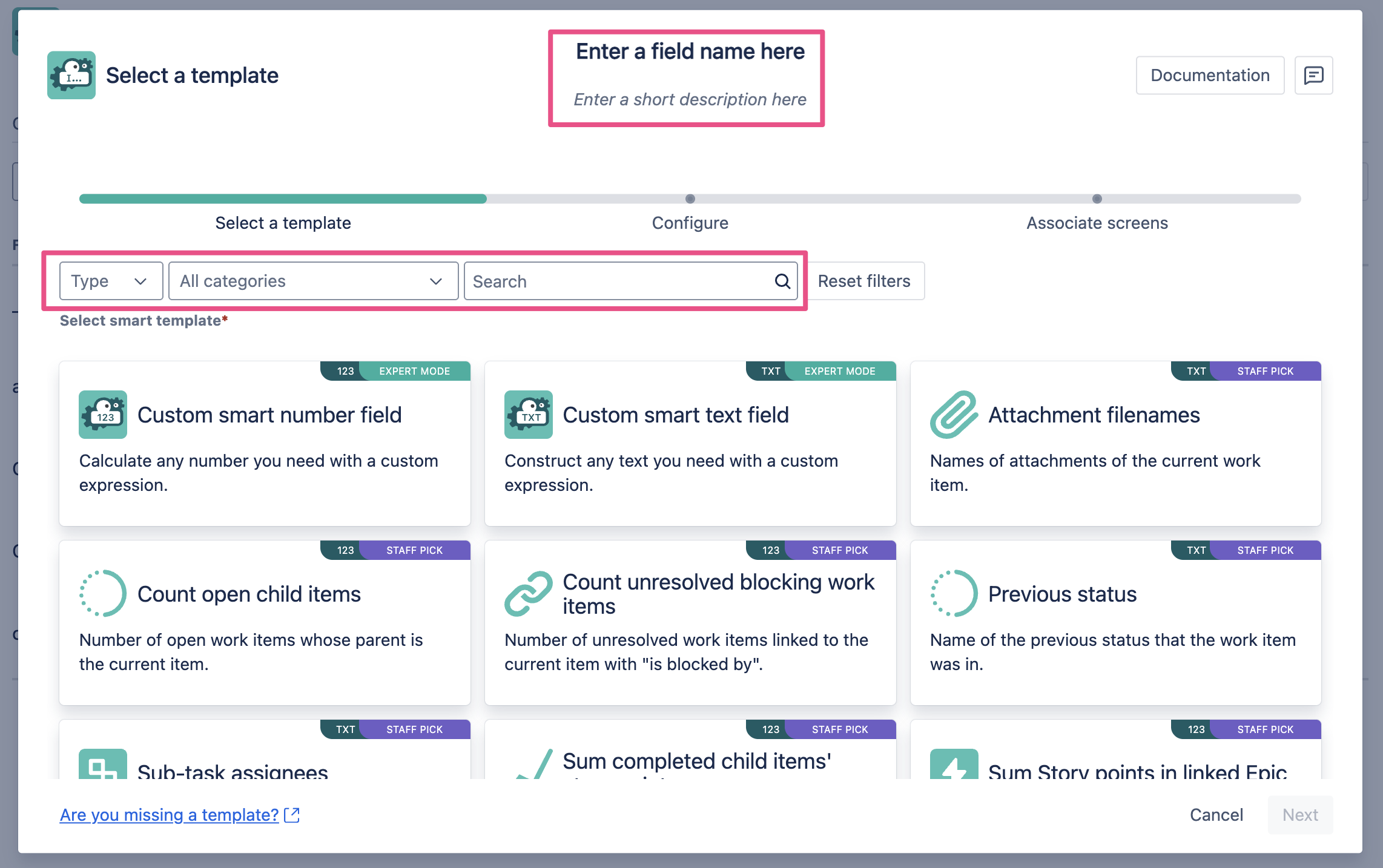
Task: Click the Custom smart number field icon
Action: (x=103, y=415)
